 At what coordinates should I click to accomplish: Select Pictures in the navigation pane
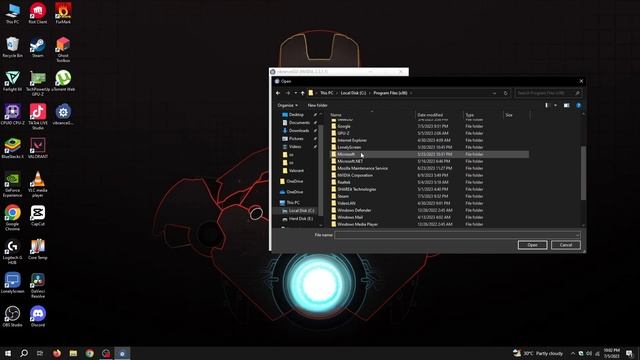pos(296,139)
